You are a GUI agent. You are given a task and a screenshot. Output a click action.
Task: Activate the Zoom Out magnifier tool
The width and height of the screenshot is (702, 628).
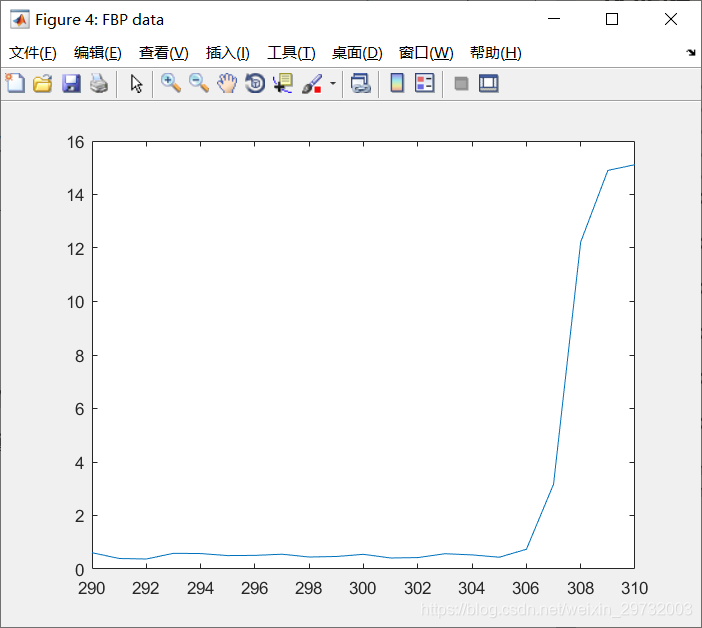pos(199,83)
